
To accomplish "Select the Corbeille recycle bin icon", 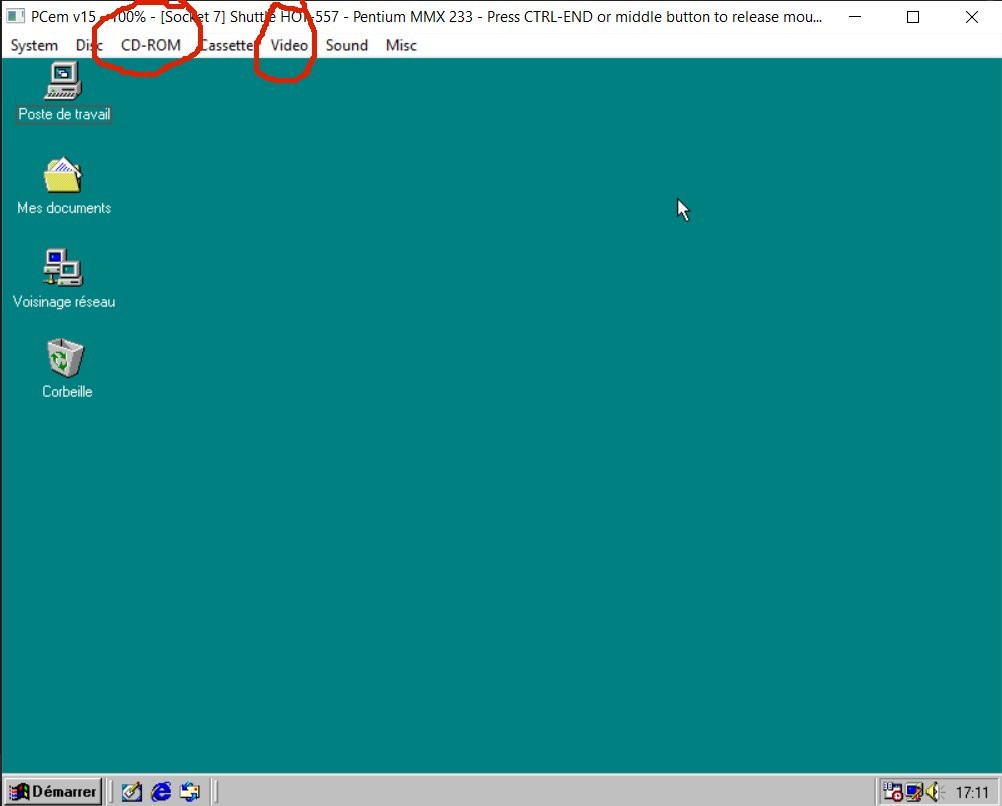I will [x=66, y=369].
